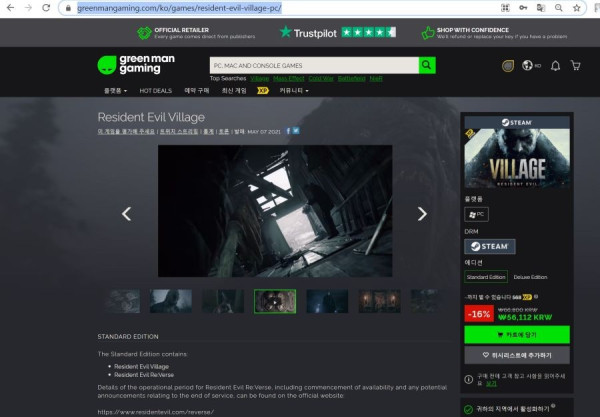The height and width of the screenshot is (417, 600).
Task: Click the greenmangaming.com URL in address bar
Action: pyautogui.click(x=179, y=8)
